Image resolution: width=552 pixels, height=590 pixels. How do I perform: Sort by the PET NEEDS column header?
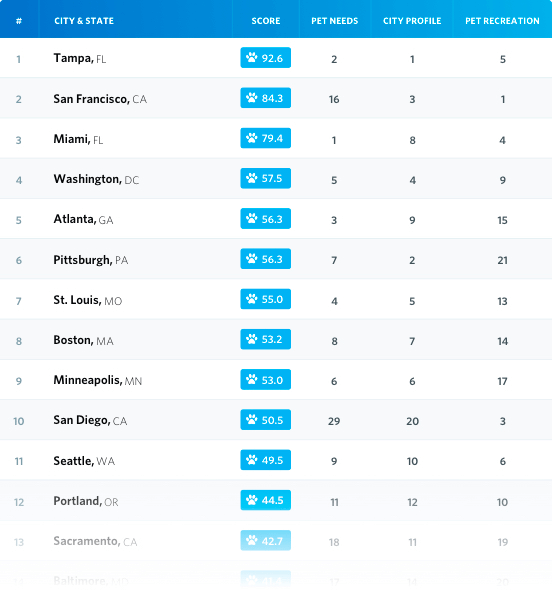click(335, 21)
